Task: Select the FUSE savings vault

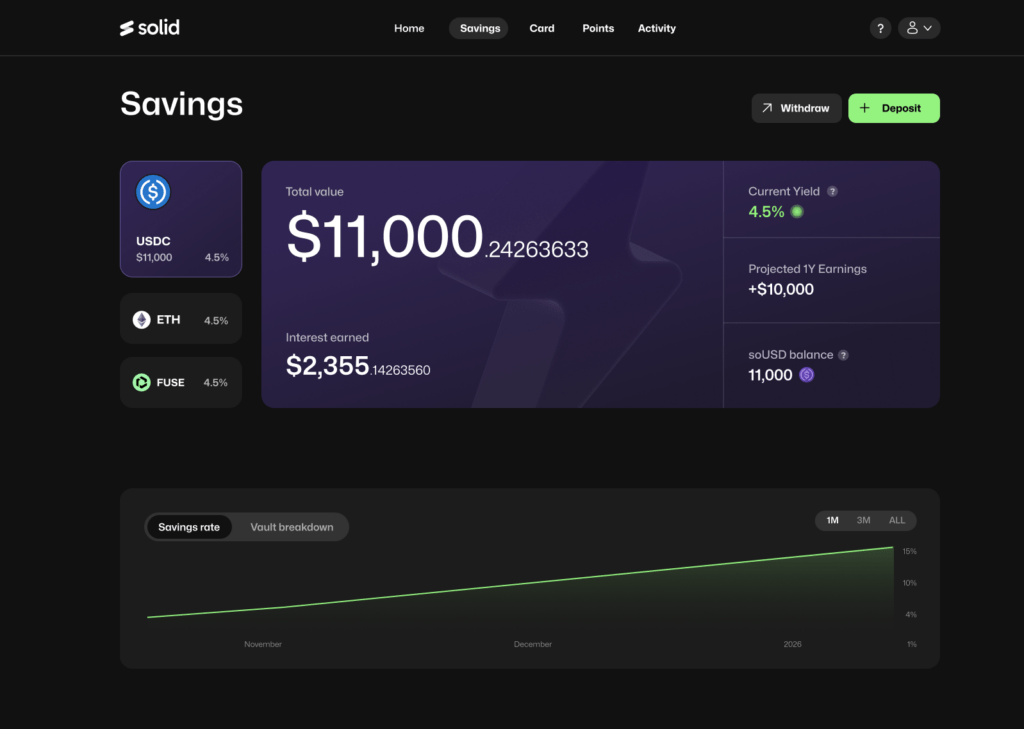Action: (x=181, y=382)
